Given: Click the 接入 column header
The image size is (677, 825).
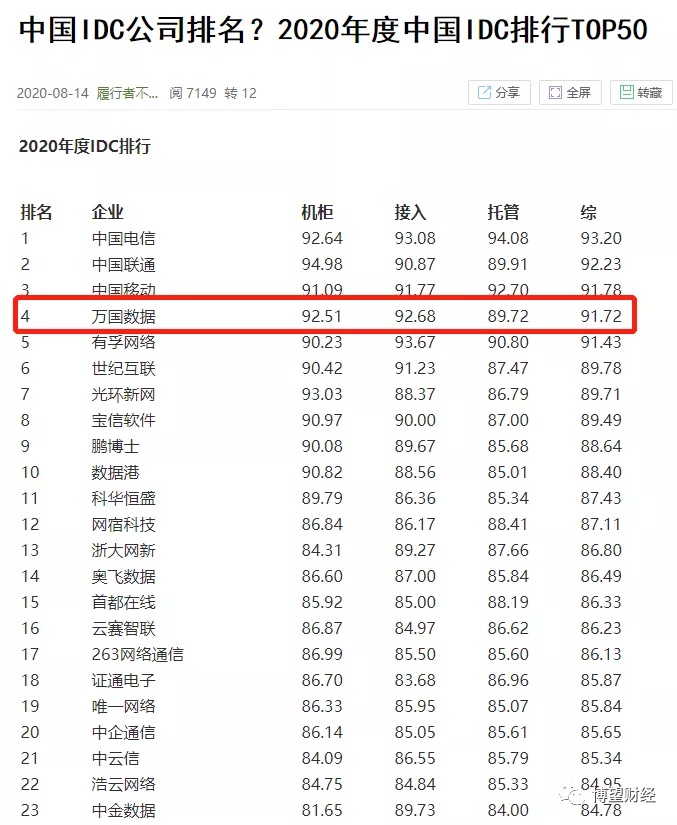Looking at the screenshot, I should pyautogui.click(x=410, y=212).
